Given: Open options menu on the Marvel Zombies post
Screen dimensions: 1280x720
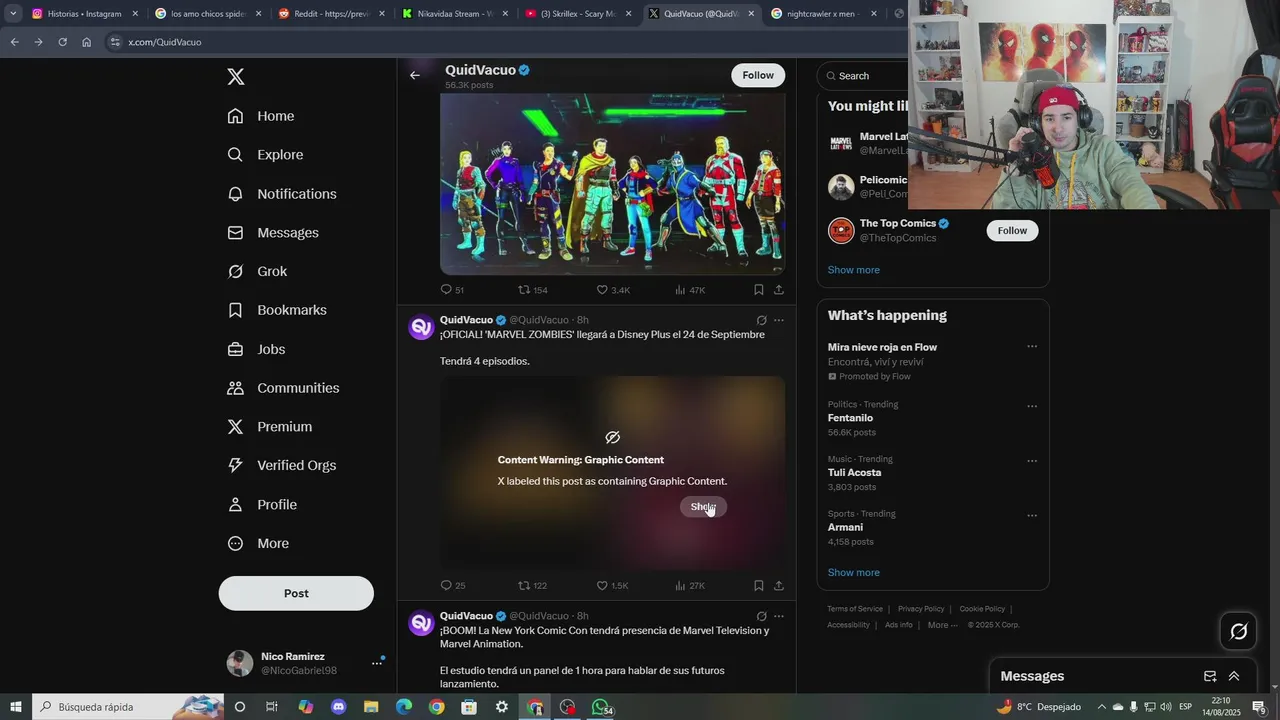Looking at the screenshot, I should 779,320.
